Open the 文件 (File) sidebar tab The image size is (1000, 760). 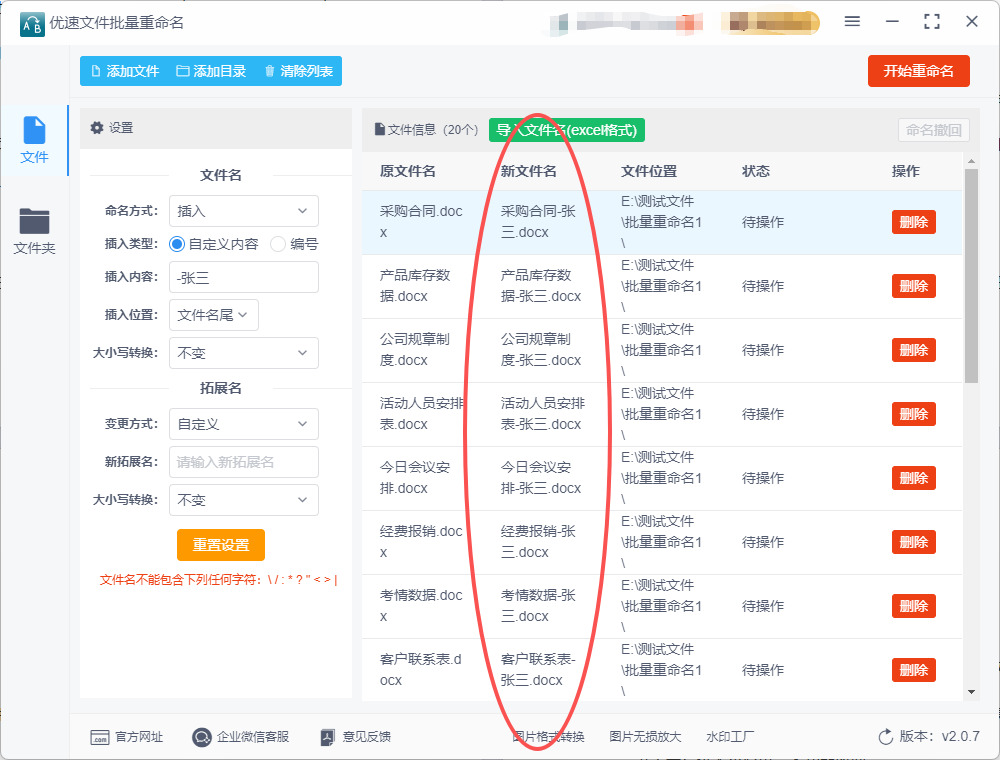(x=34, y=140)
